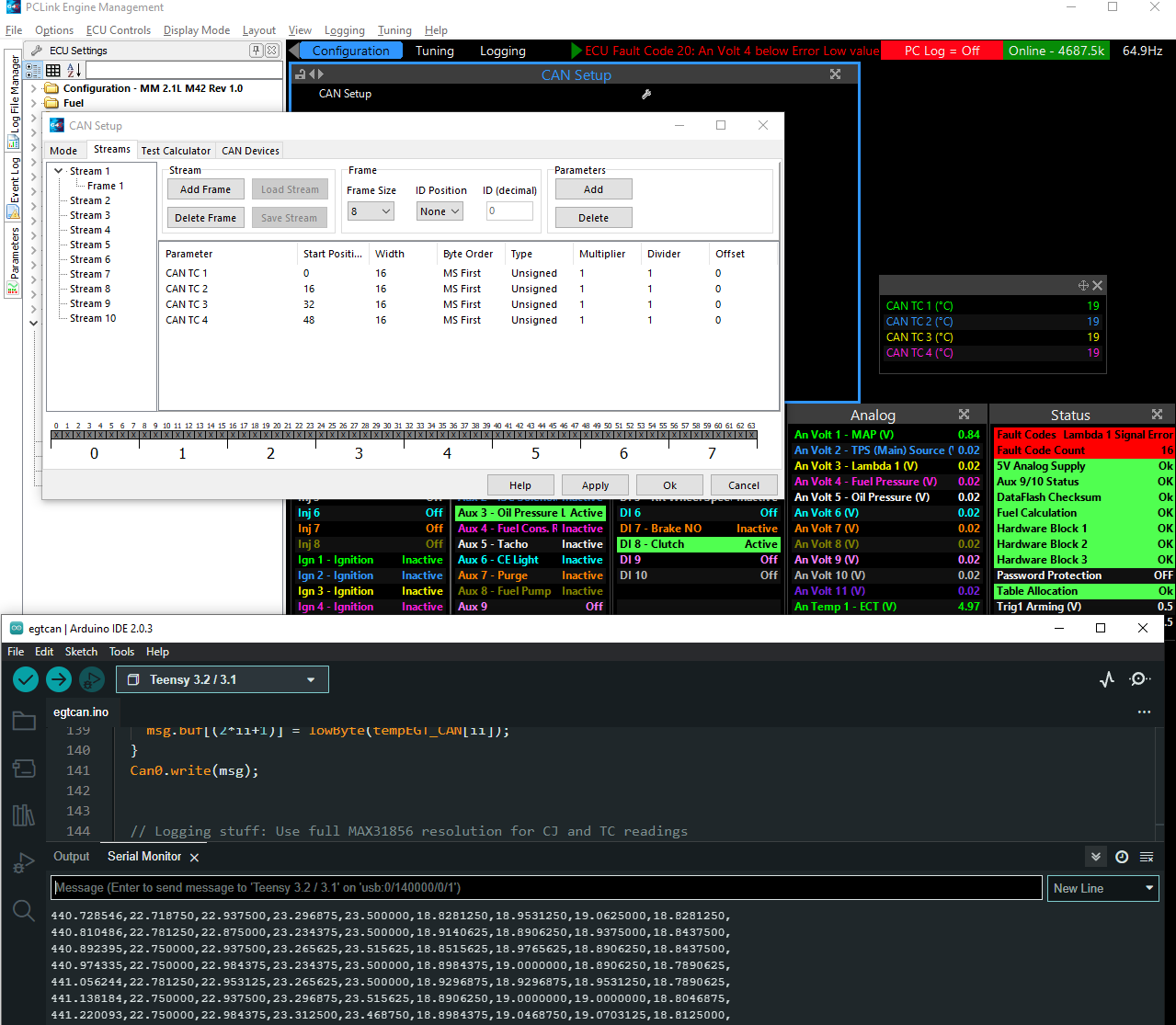Image resolution: width=1176 pixels, height=1025 pixels.
Task: Click the Add Frame button
Action: click(x=206, y=189)
